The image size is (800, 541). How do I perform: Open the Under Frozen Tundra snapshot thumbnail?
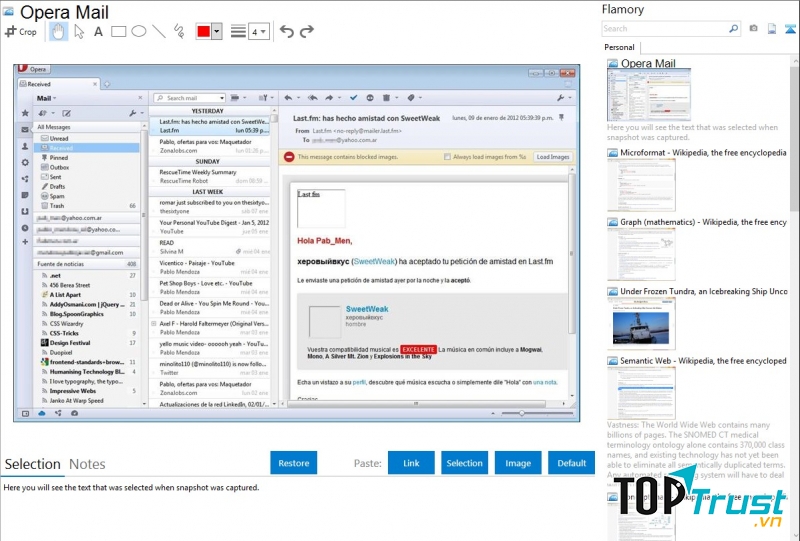click(x=641, y=324)
